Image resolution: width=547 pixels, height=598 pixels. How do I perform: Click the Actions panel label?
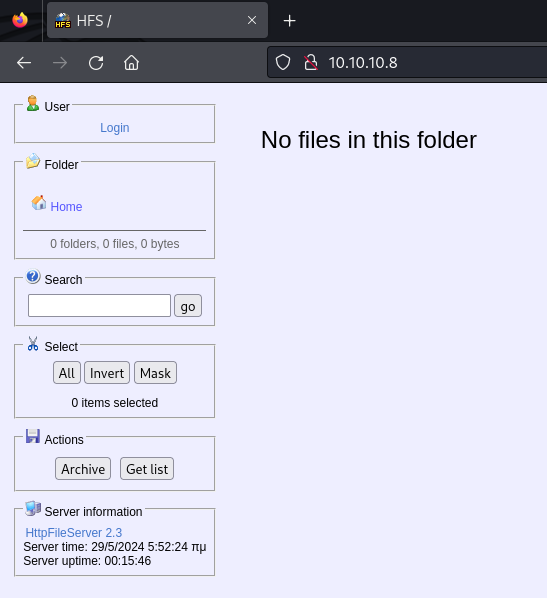point(64,440)
